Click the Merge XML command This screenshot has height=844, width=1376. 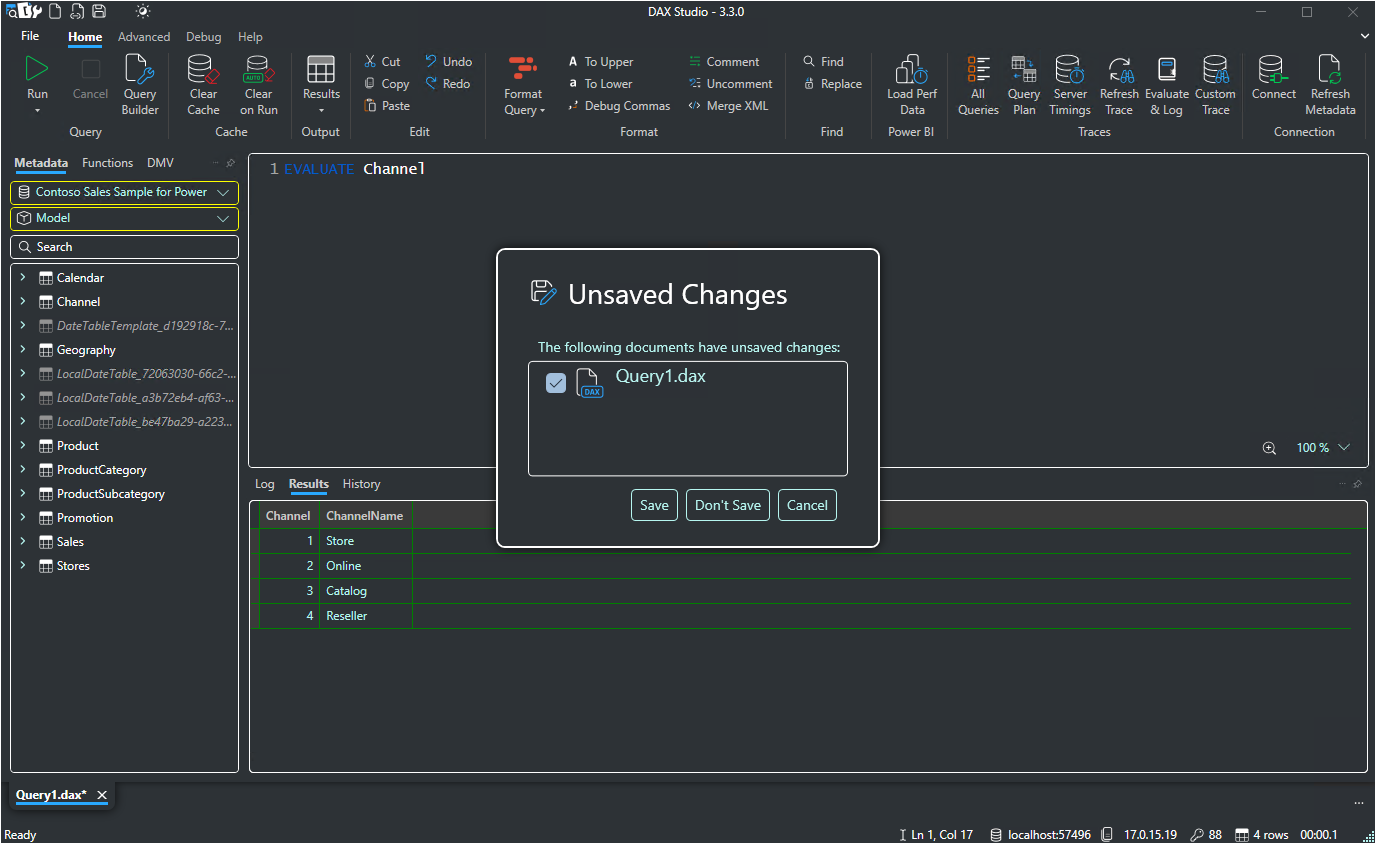click(x=728, y=106)
